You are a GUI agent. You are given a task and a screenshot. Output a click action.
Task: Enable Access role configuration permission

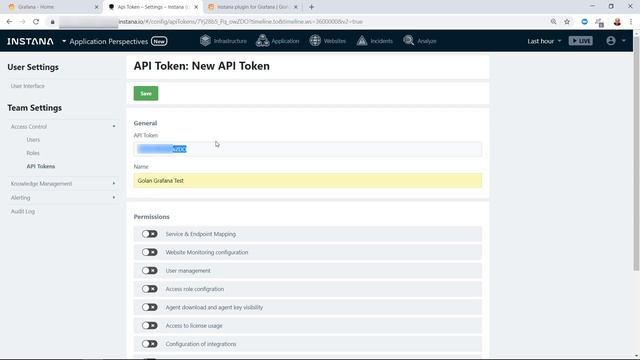[x=149, y=289]
